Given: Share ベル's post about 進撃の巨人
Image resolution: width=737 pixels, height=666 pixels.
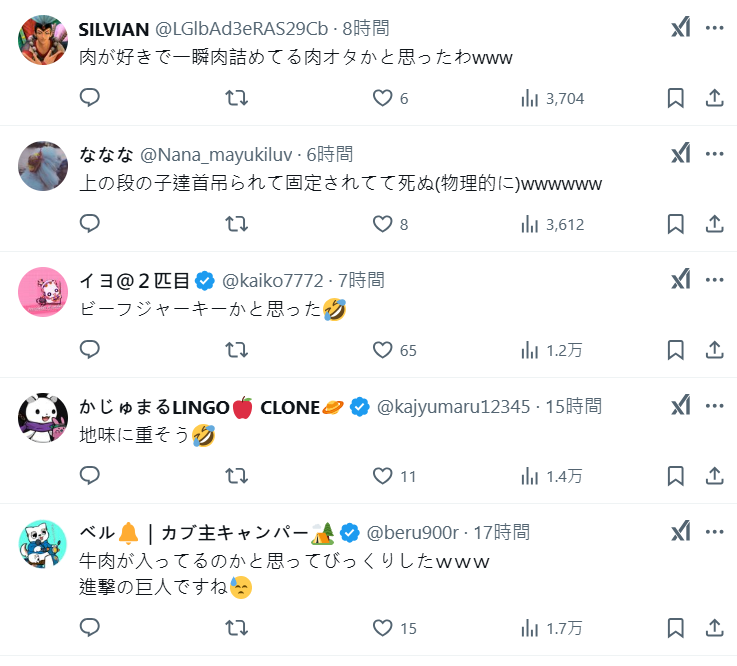Looking at the screenshot, I should pyautogui.click(x=715, y=628).
